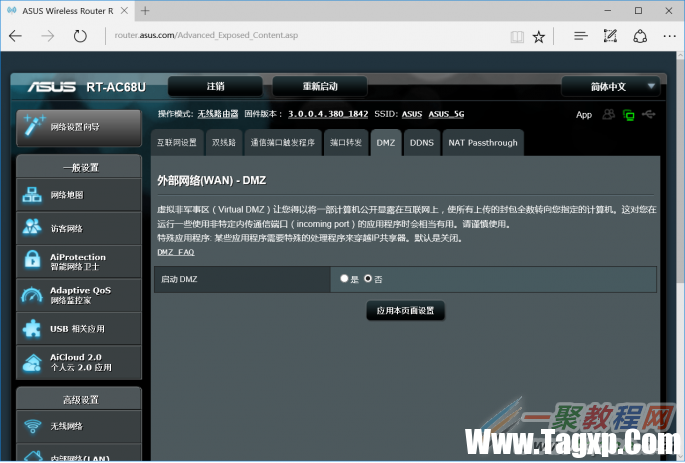The image size is (685, 463).
Task: Make a web note pen icon
Action: pyautogui.click(x=610, y=36)
